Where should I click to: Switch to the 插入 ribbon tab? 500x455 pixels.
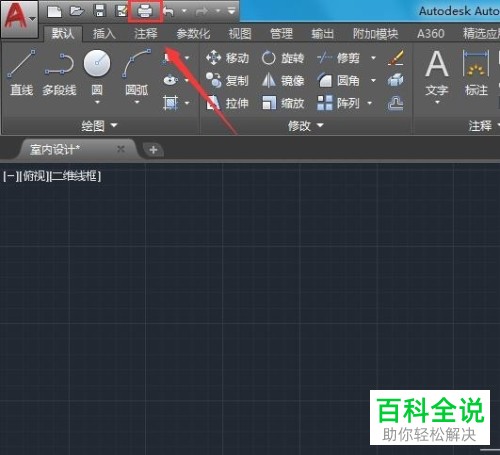point(104,34)
